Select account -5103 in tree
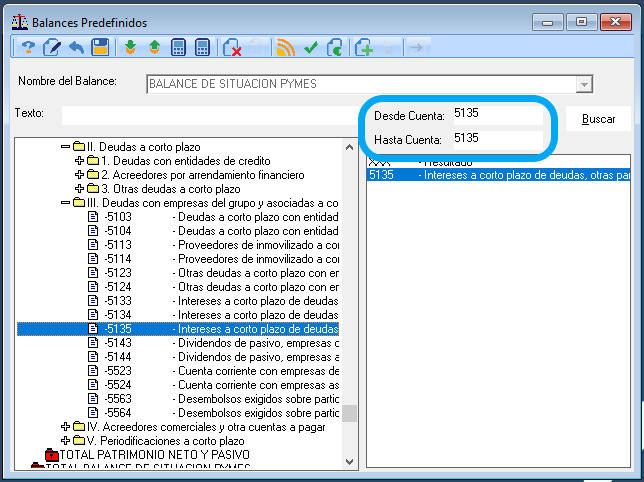Image resolution: width=644 pixels, height=482 pixels. pos(213,217)
